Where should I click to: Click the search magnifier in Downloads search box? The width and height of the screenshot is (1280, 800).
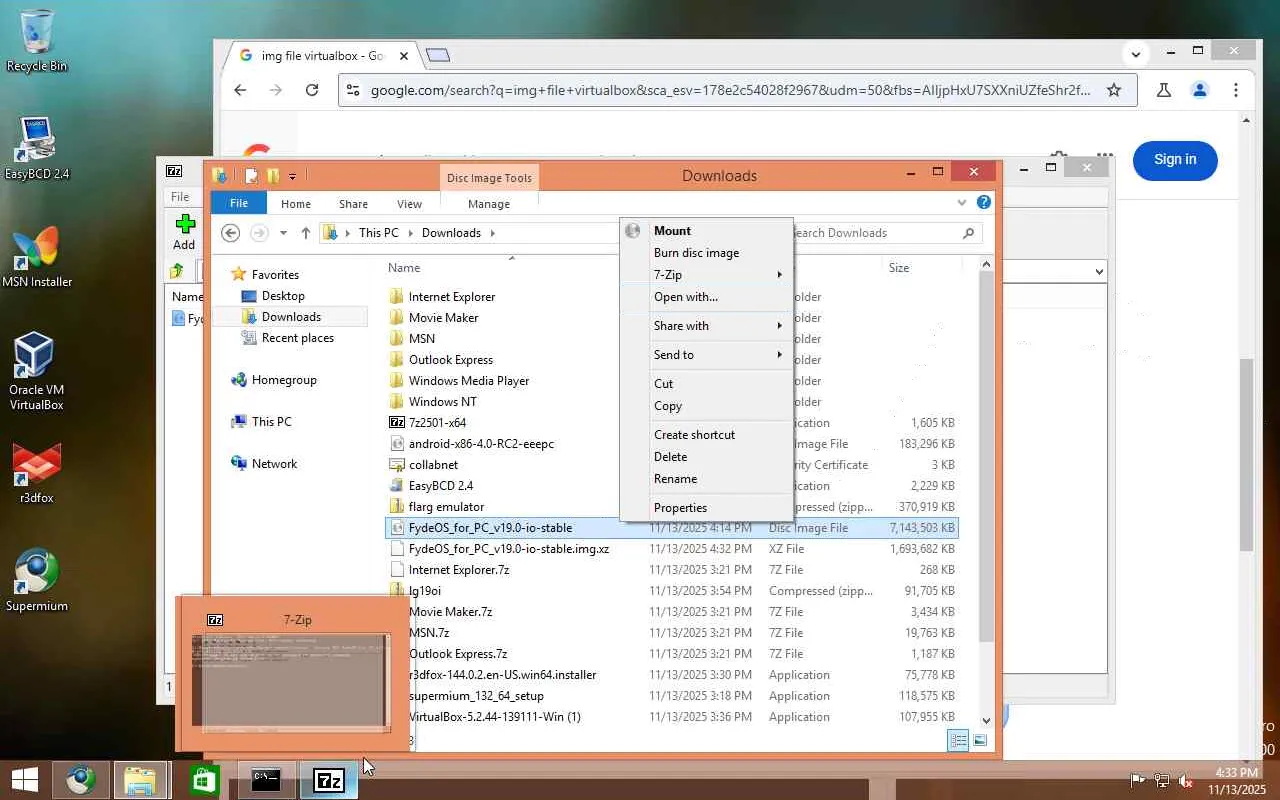tap(968, 233)
